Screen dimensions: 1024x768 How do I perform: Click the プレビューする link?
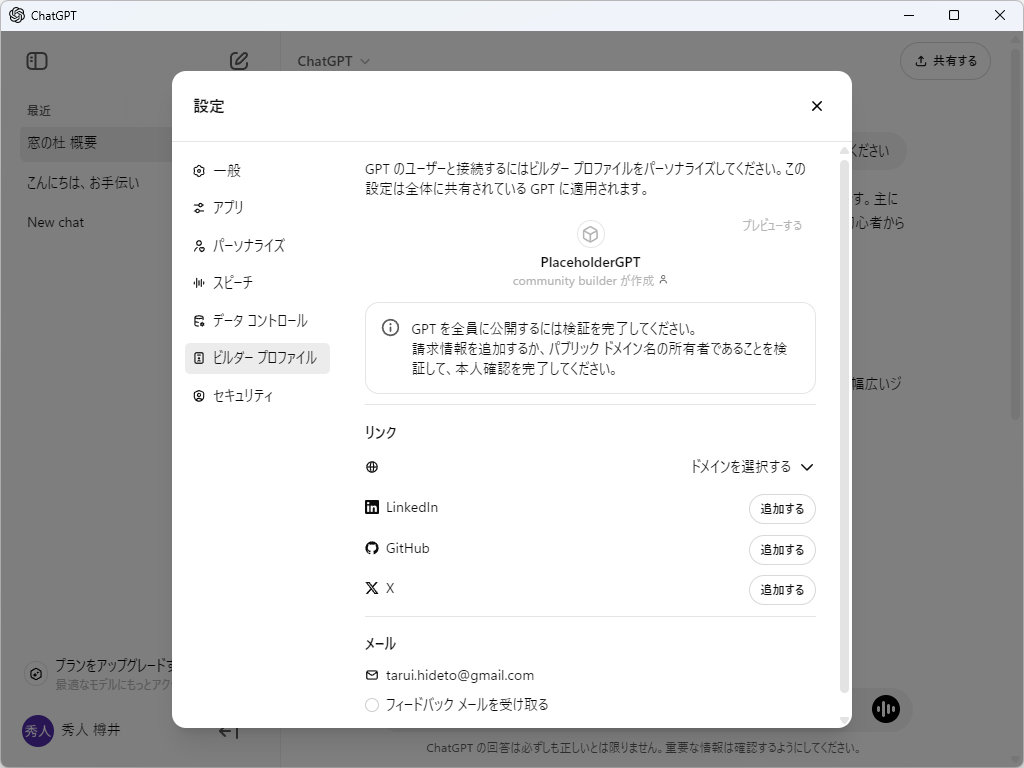click(770, 224)
